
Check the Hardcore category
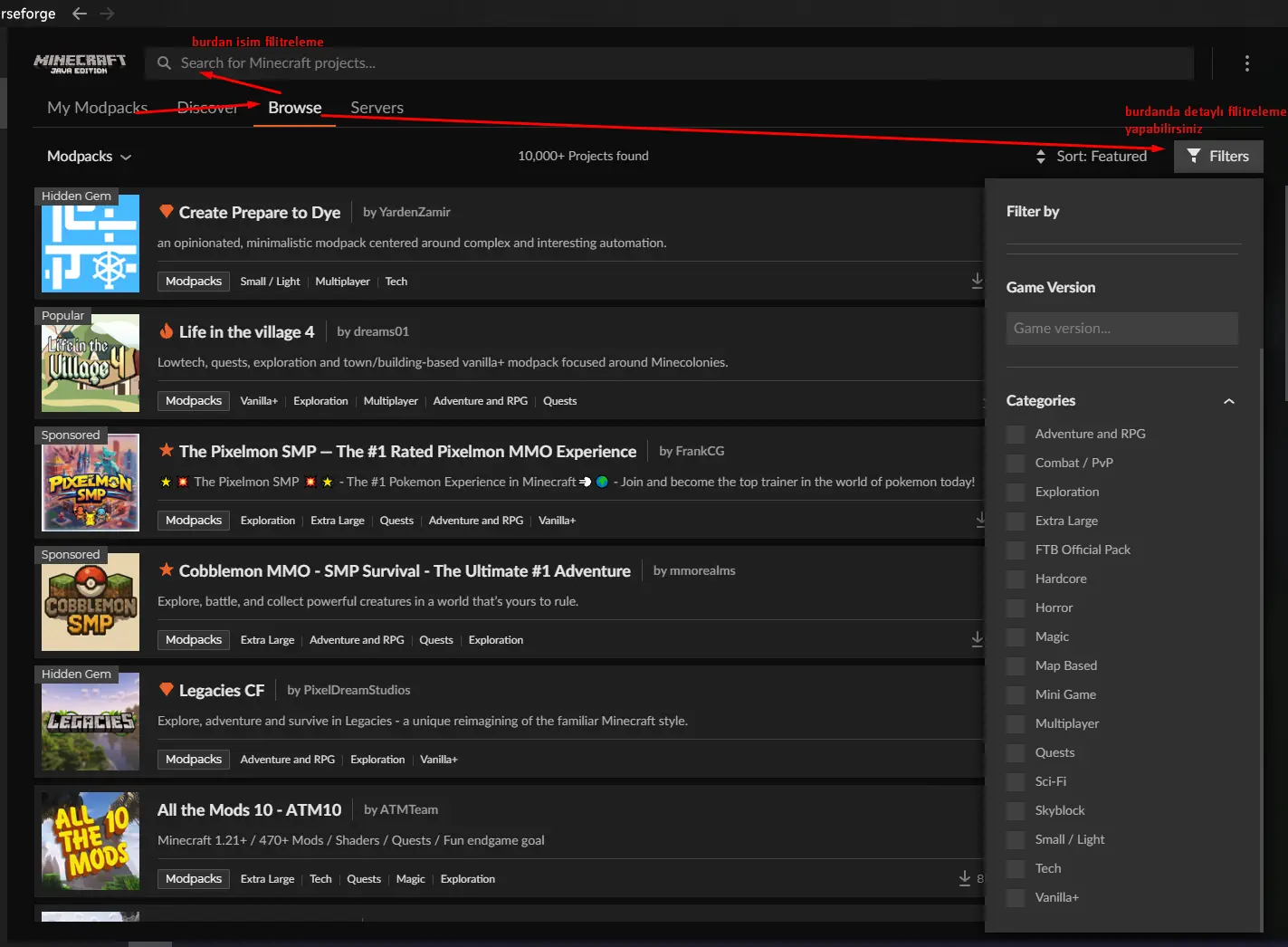pos(1016,579)
